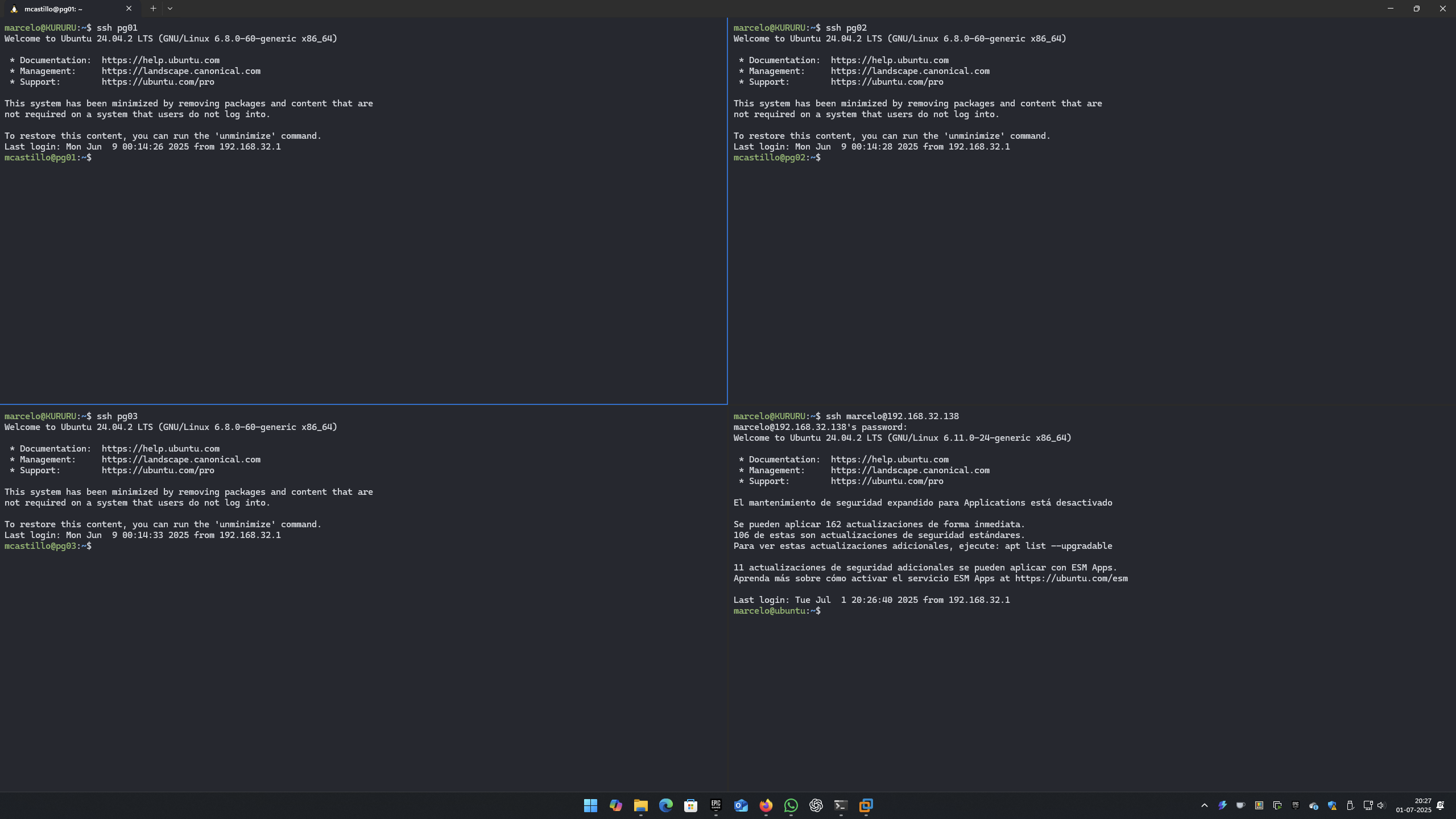Viewport: 1456px width, 819px height.
Task: Close the mcastillo@pg01 tab
Action: pyautogui.click(x=129, y=9)
